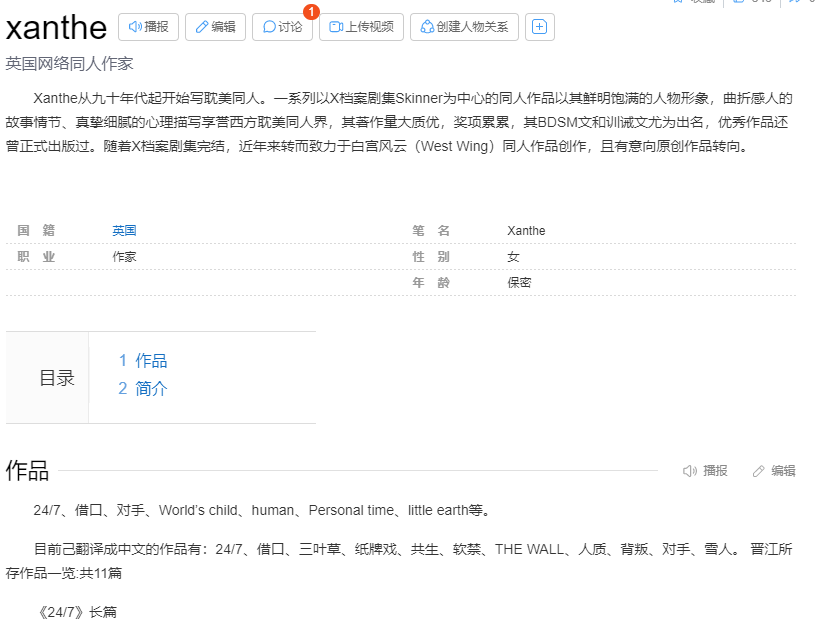Click the 职业 value 作家
This screenshot has width=819, height=635.
pos(124,257)
